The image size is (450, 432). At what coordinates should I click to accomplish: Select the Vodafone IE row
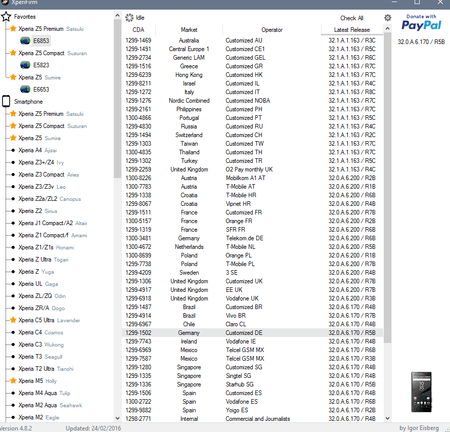[253, 341]
